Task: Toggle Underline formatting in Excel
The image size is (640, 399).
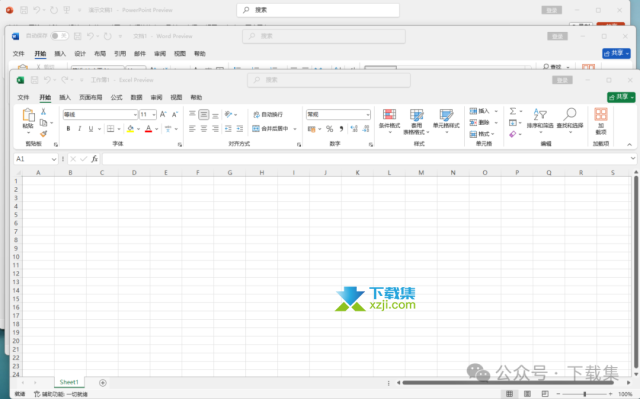Action: pos(91,129)
